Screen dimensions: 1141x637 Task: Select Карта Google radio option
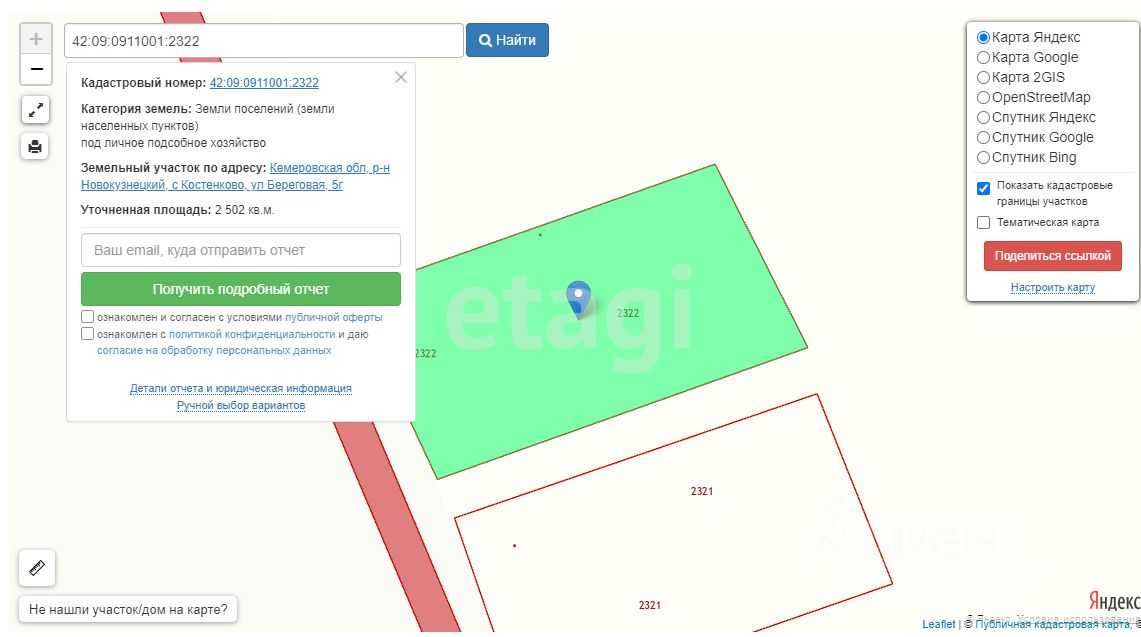[x=983, y=58]
